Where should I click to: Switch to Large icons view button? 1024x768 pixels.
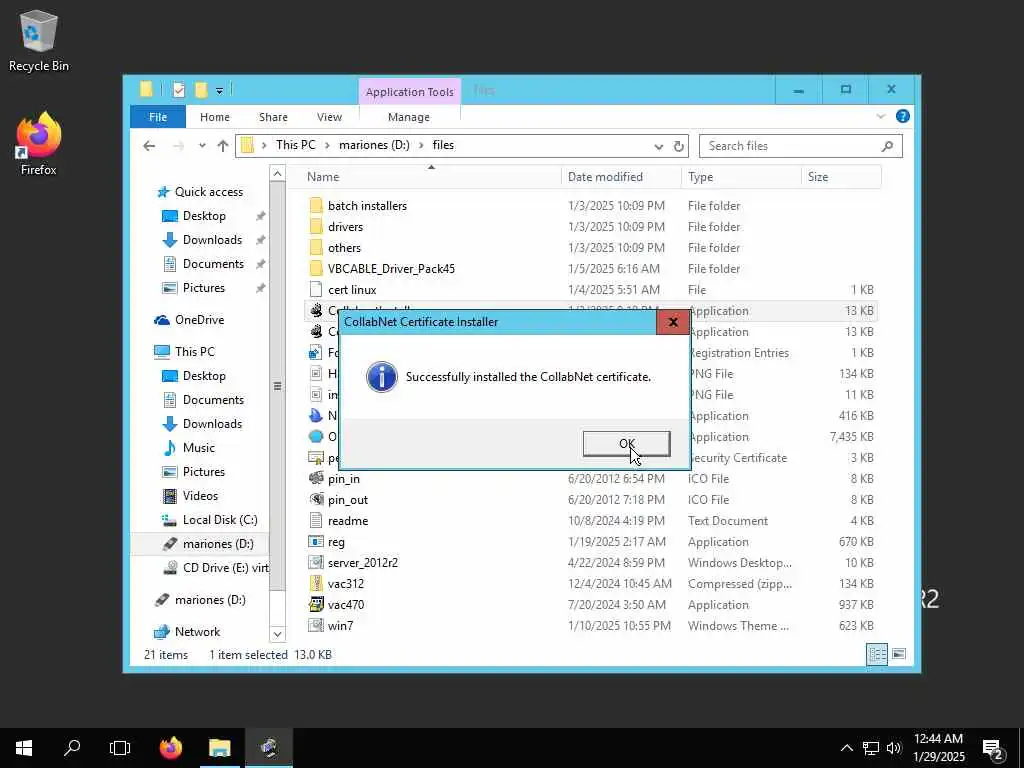pyautogui.click(x=899, y=654)
